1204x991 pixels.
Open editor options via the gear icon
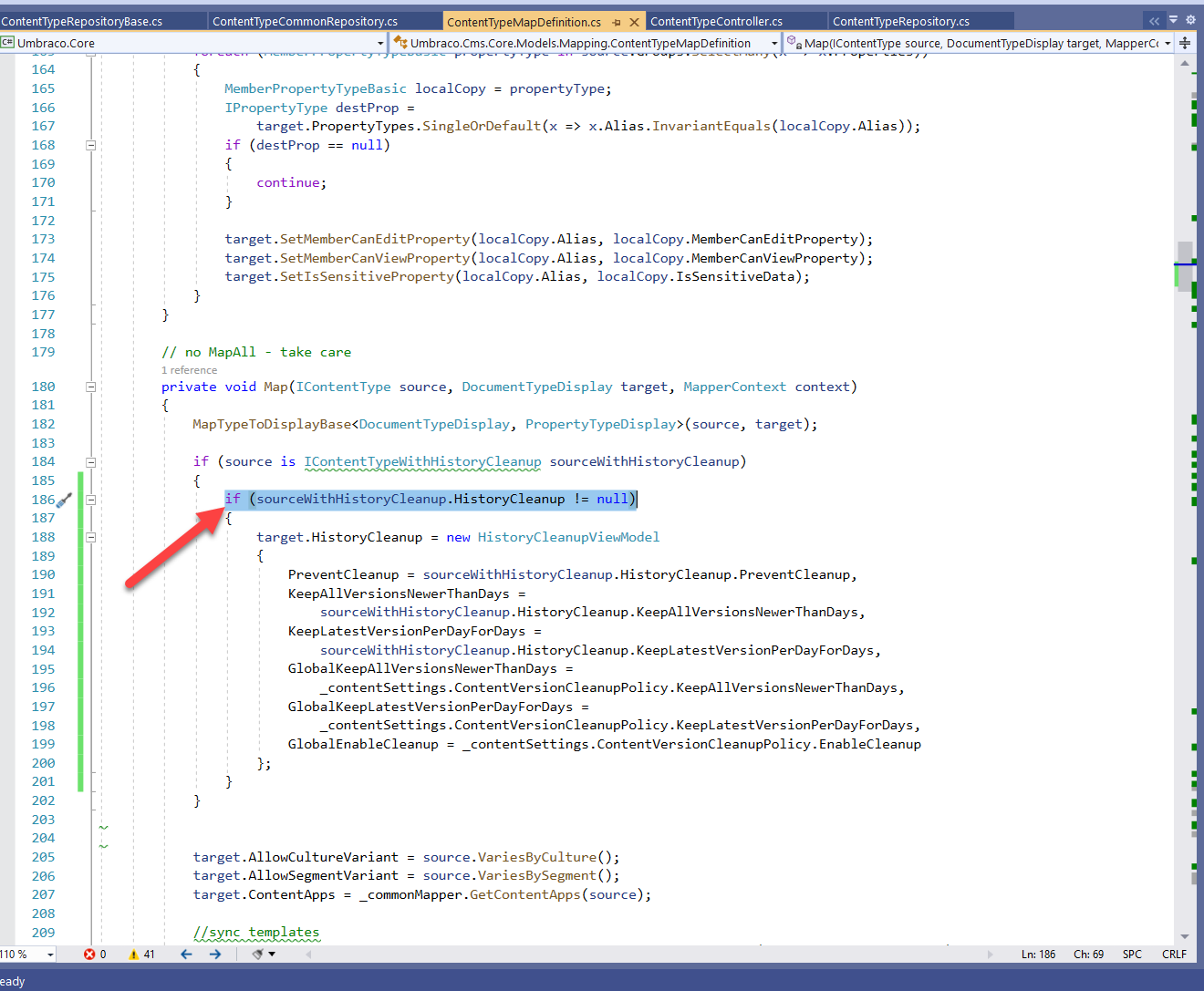1188,19
